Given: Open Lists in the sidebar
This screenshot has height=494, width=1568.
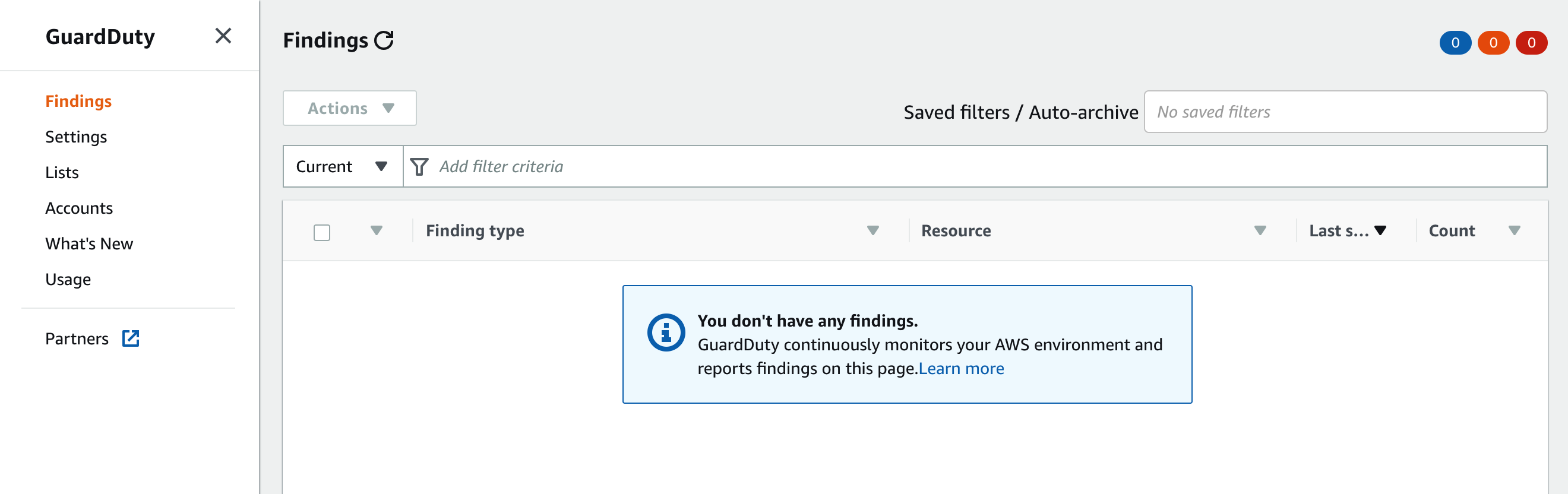Looking at the screenshot, I should point(62,173).
